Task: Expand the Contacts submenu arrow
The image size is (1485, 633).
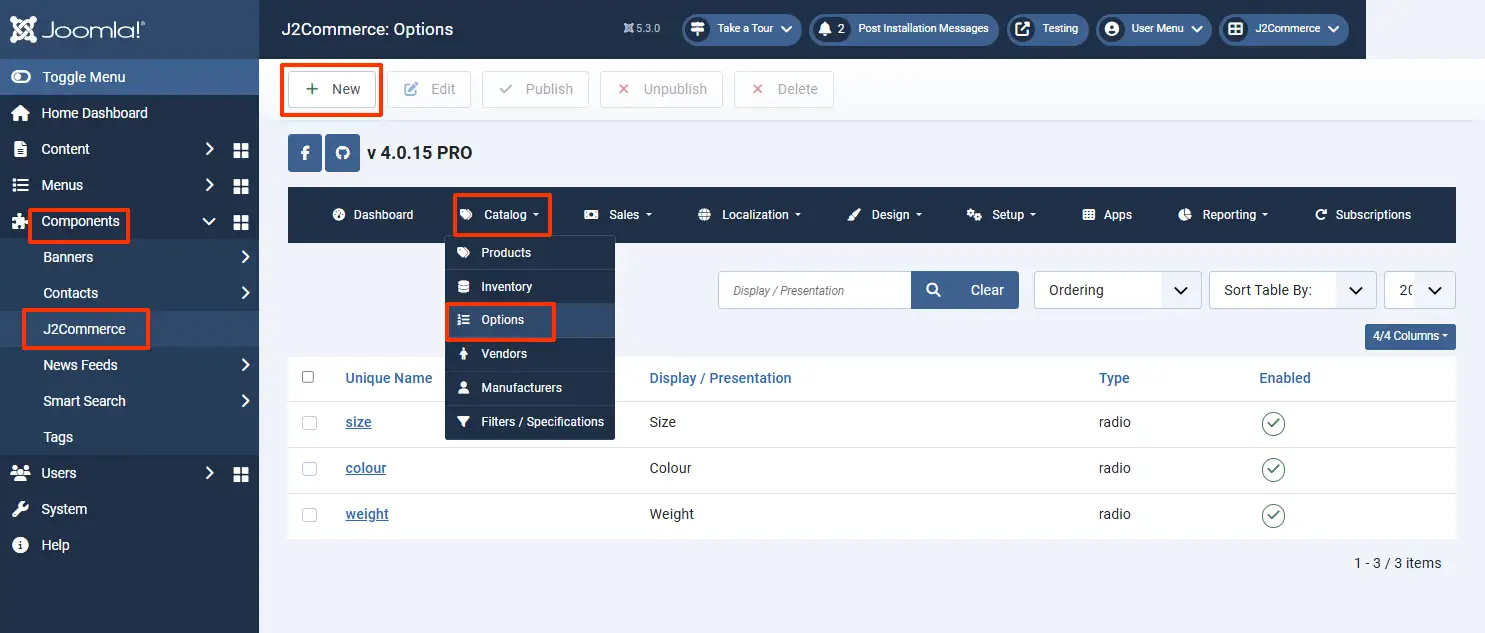Action: [x=245, y=293]
